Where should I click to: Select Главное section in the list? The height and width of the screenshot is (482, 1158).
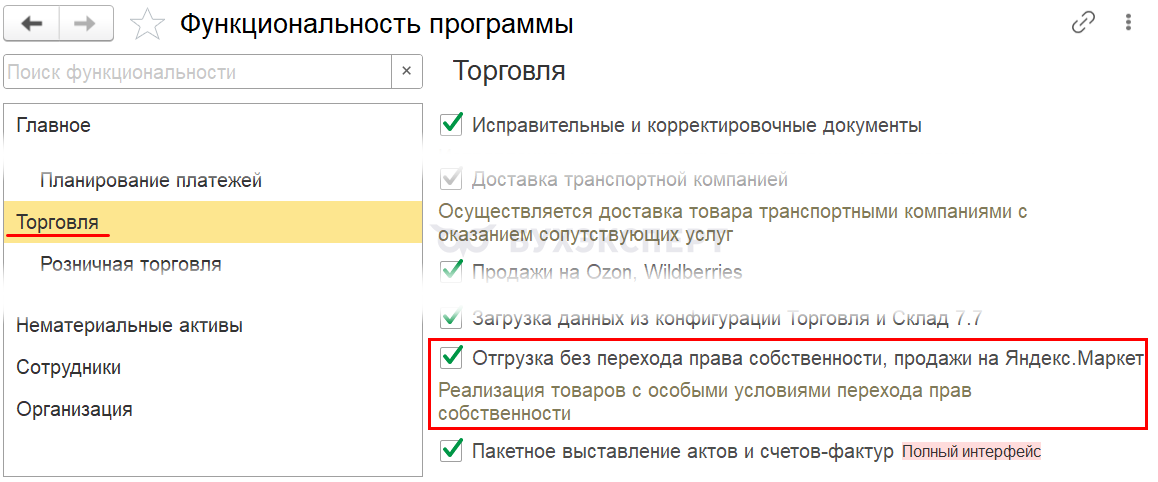click(54, 125)
